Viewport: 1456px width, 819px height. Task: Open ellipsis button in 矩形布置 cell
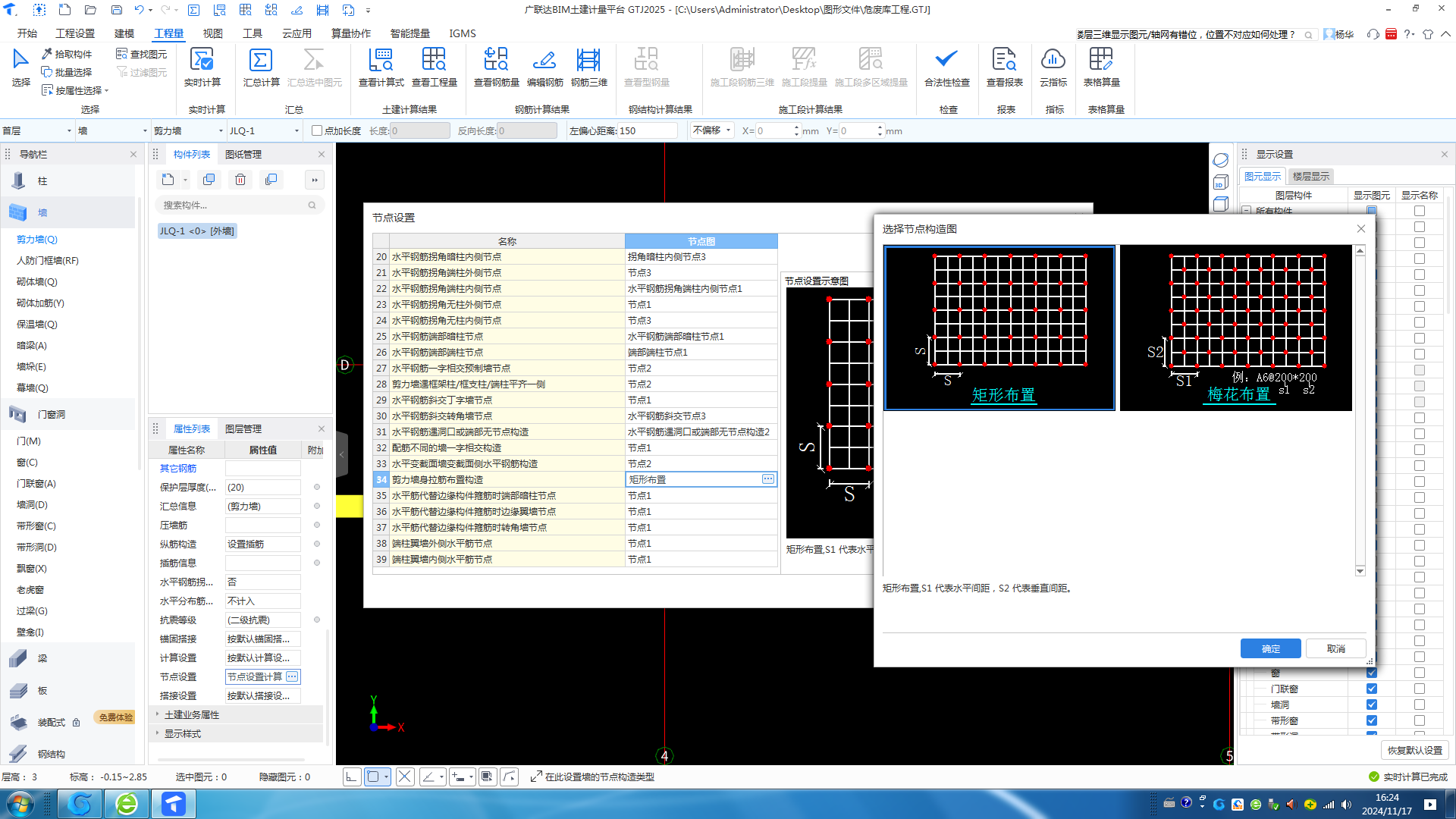[x=768, y=479]
